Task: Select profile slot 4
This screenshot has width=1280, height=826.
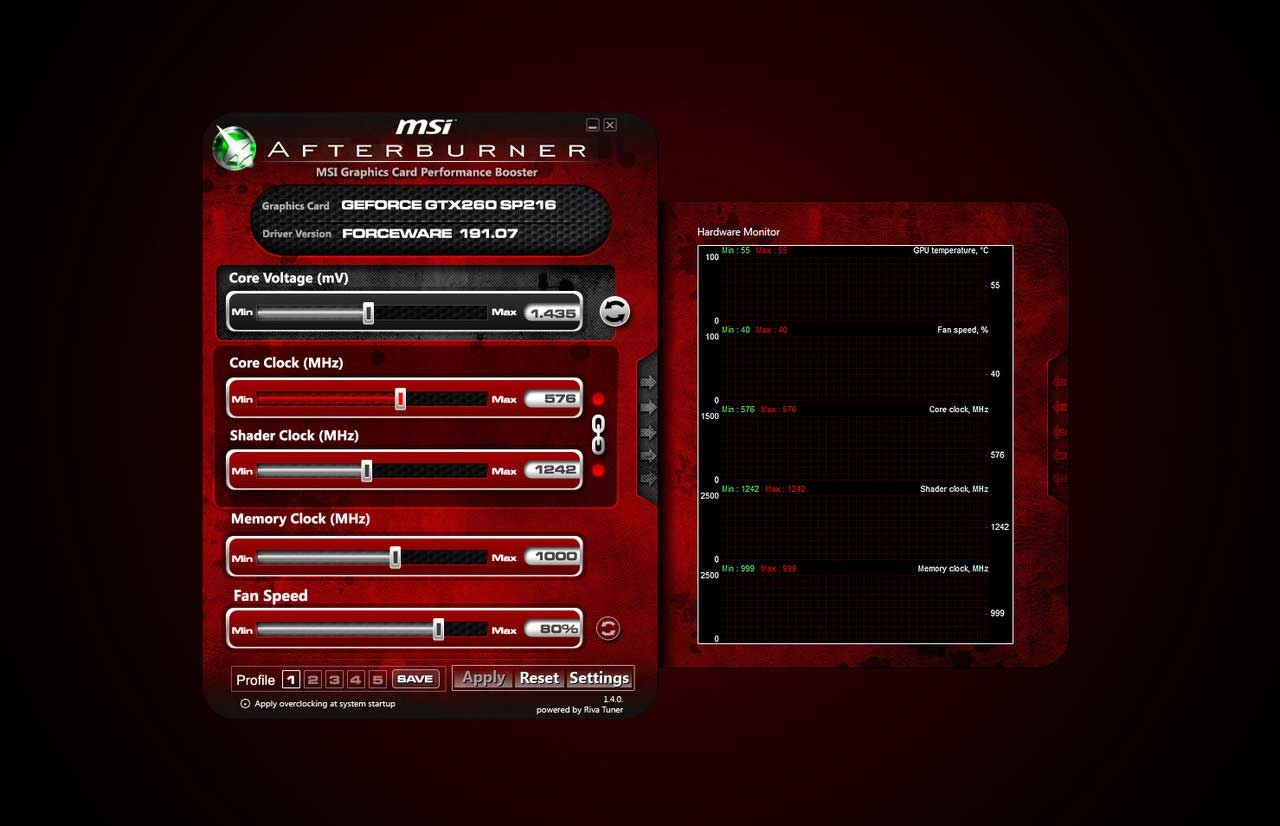Action: (x=356, y=679)
